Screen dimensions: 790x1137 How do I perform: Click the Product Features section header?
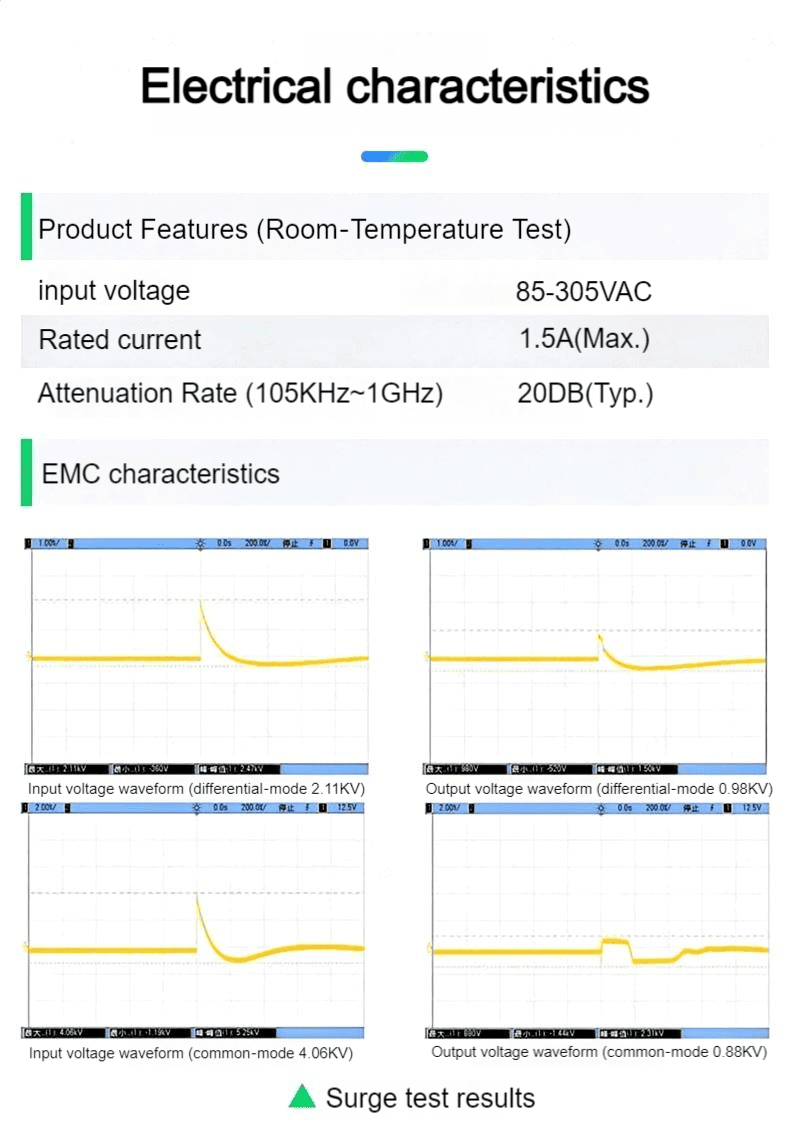pyautogui.click(x=395, y=226)
